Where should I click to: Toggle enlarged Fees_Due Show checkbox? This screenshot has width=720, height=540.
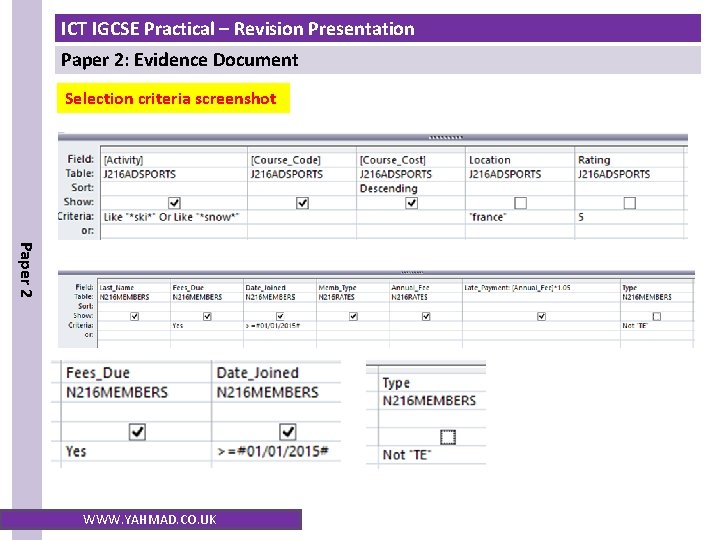(137, 432)
